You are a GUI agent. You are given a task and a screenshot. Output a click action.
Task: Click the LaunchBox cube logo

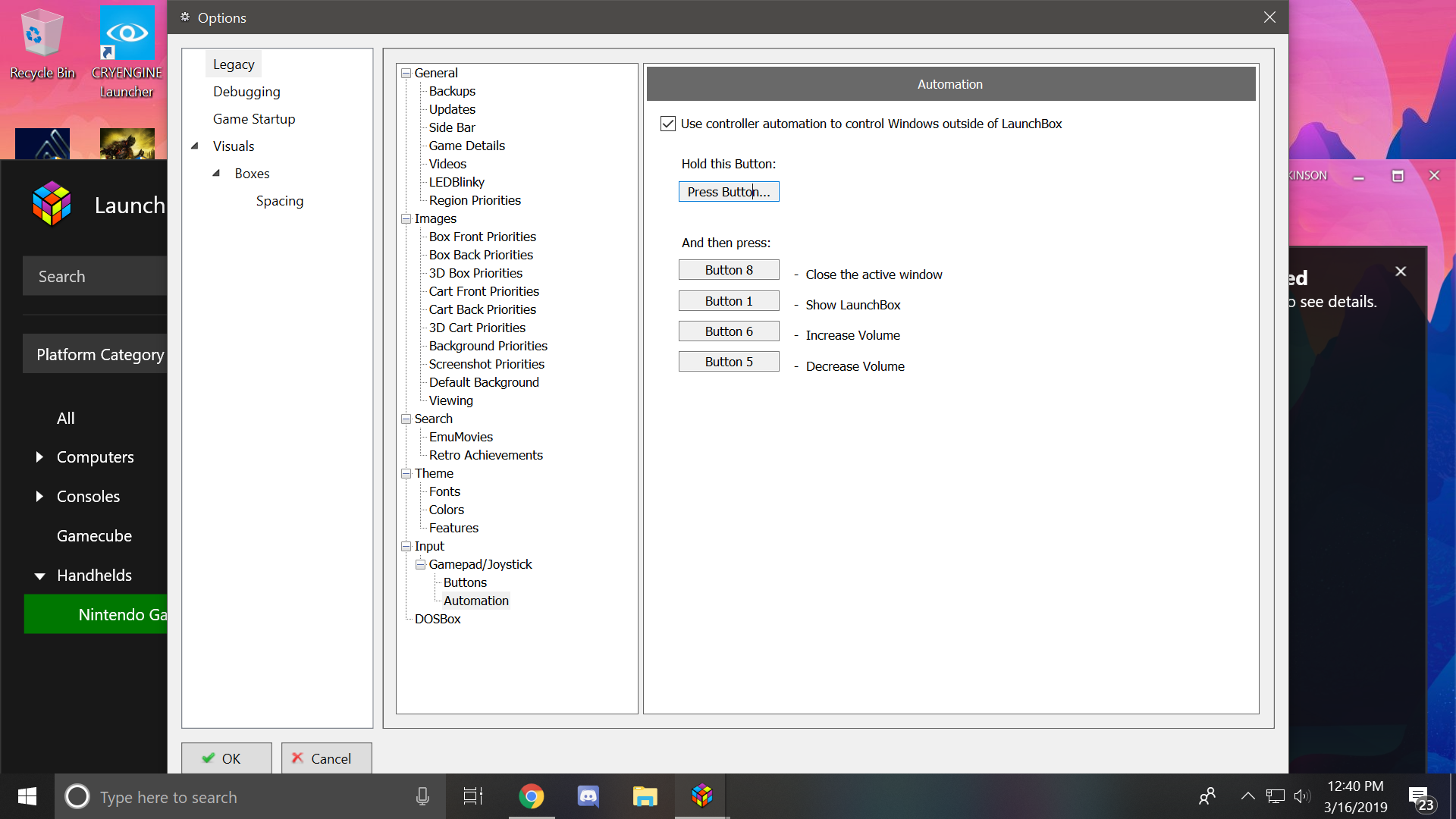tap(52, 204)
